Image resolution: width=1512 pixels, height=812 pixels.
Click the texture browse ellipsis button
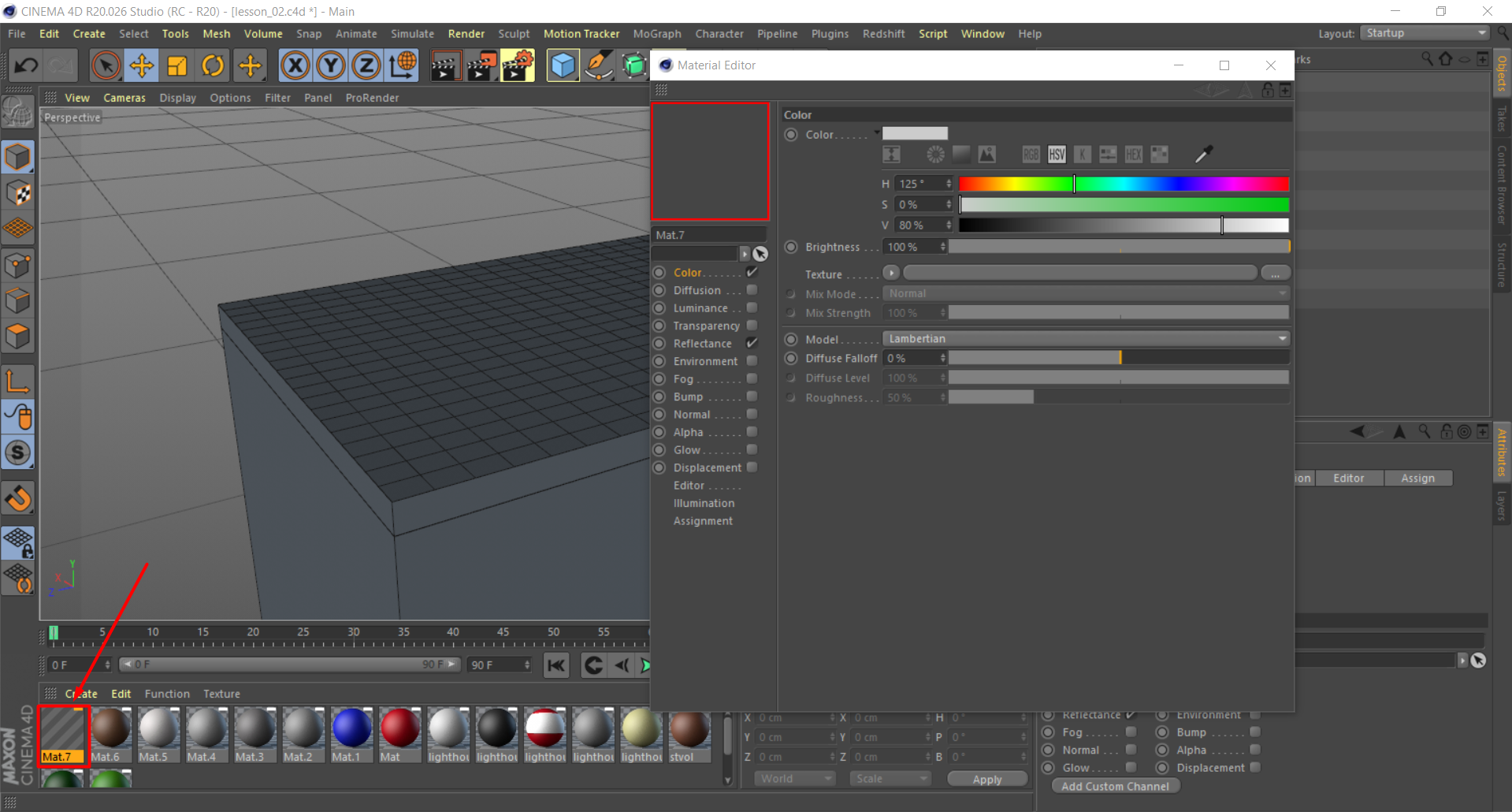click(1275, 274)
